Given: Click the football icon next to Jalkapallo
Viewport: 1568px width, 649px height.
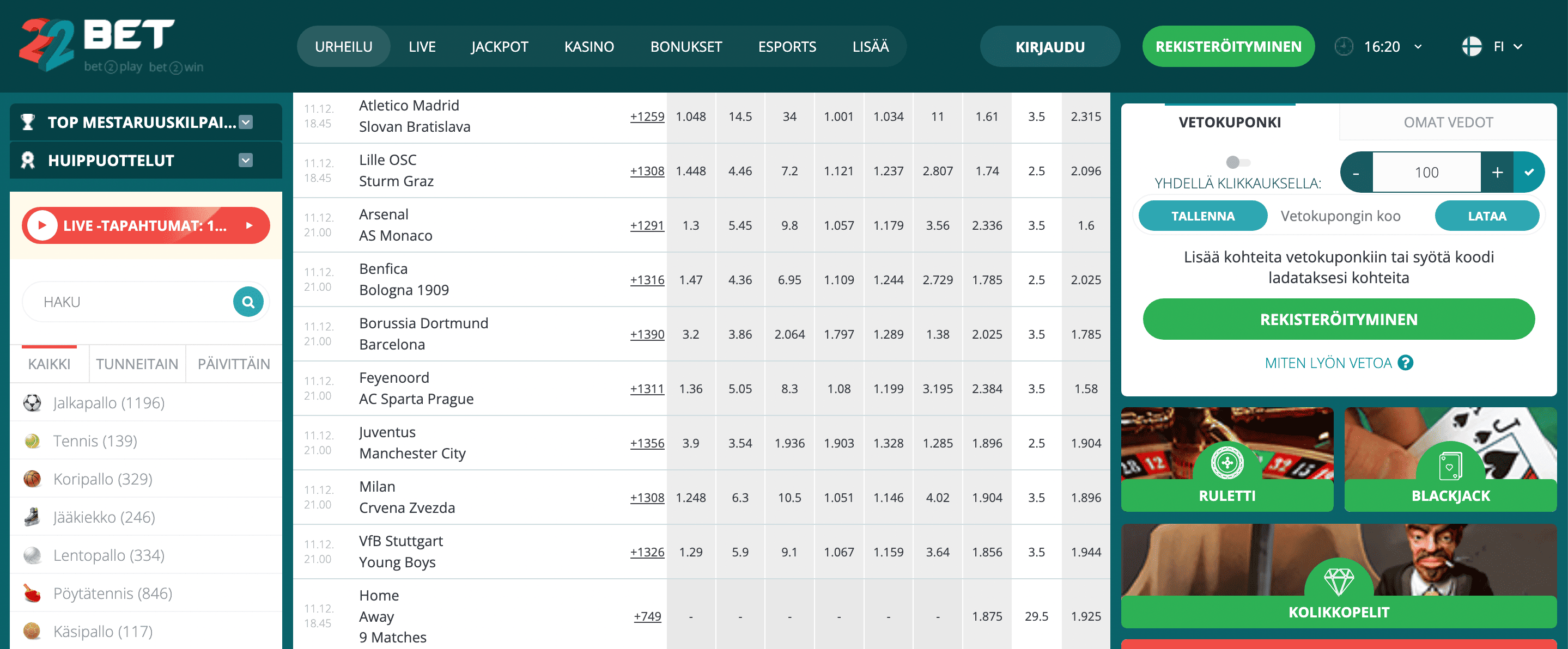Looking at the screenshot, I should [x=32, y=403].
